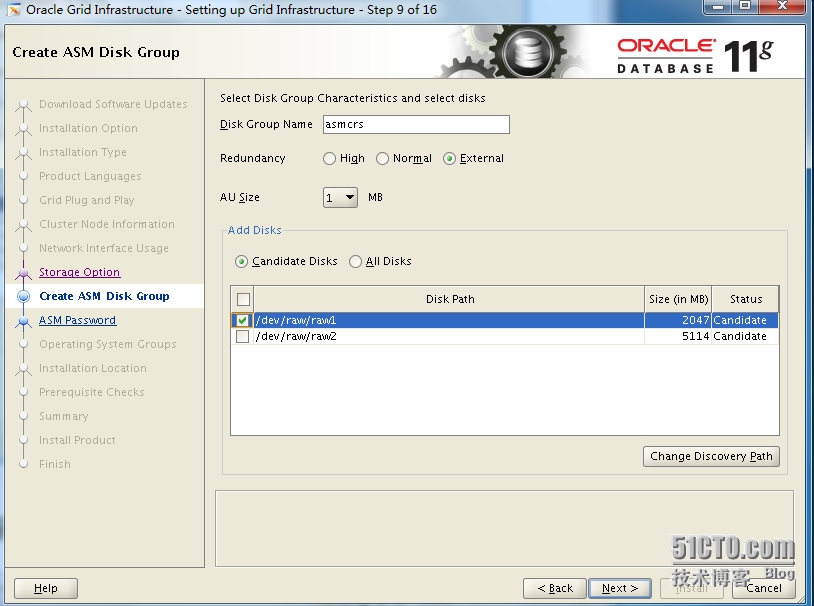Click Finish step in sidebar
Viewport: 814px width, 606px height.
[x=55, y=464]
